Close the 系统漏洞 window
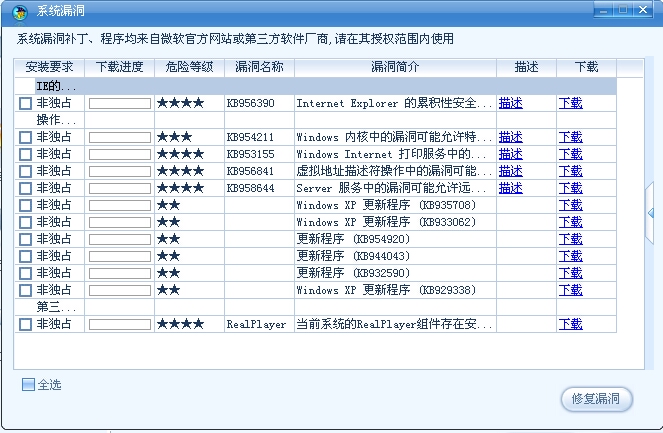Image resolution: width=663 pixels, height=433 pixels. point(643,9)
